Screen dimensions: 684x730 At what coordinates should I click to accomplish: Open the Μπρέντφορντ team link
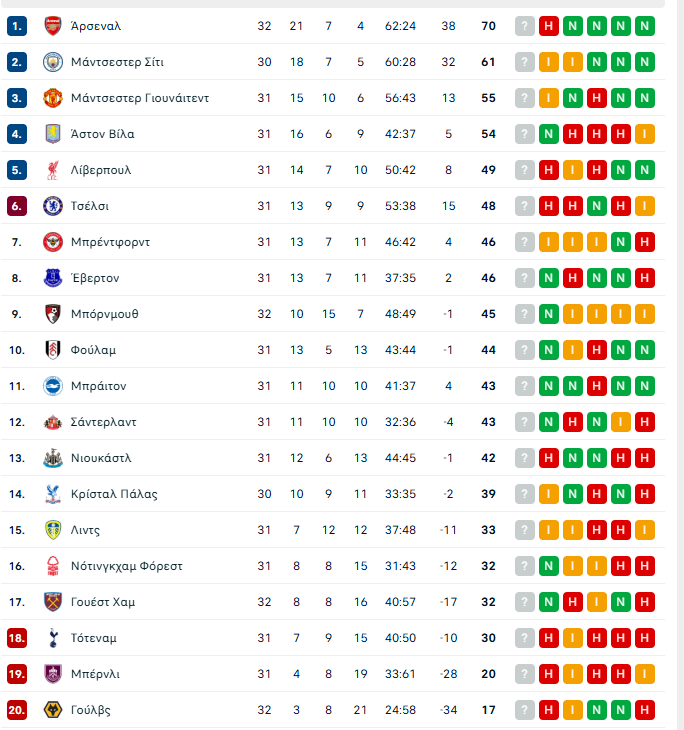pyautogui.click(x=110, y=242)
